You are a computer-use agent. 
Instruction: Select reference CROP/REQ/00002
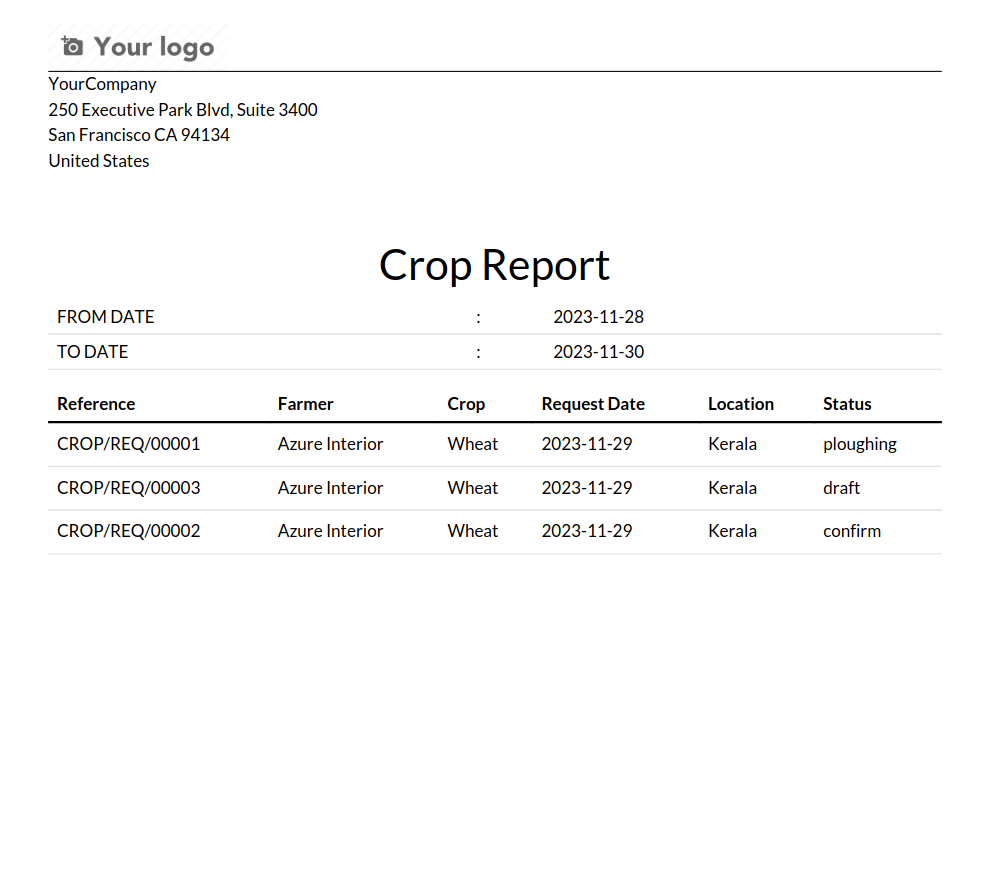[x=129, y=531]
